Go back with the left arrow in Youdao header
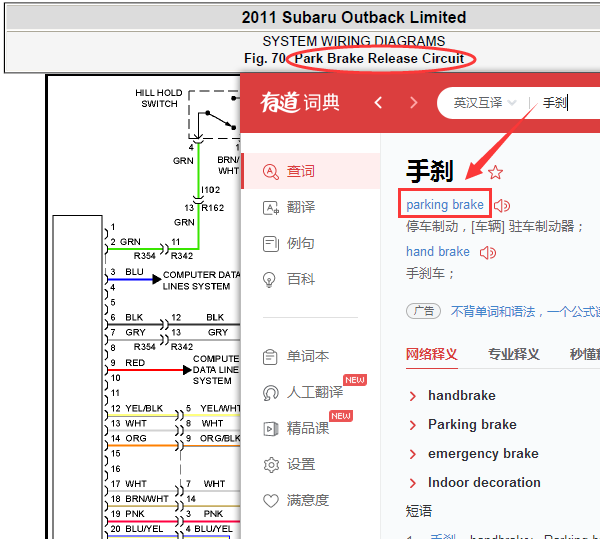The width and height of the screenshot is (600, 539). (x=378, y=103)
